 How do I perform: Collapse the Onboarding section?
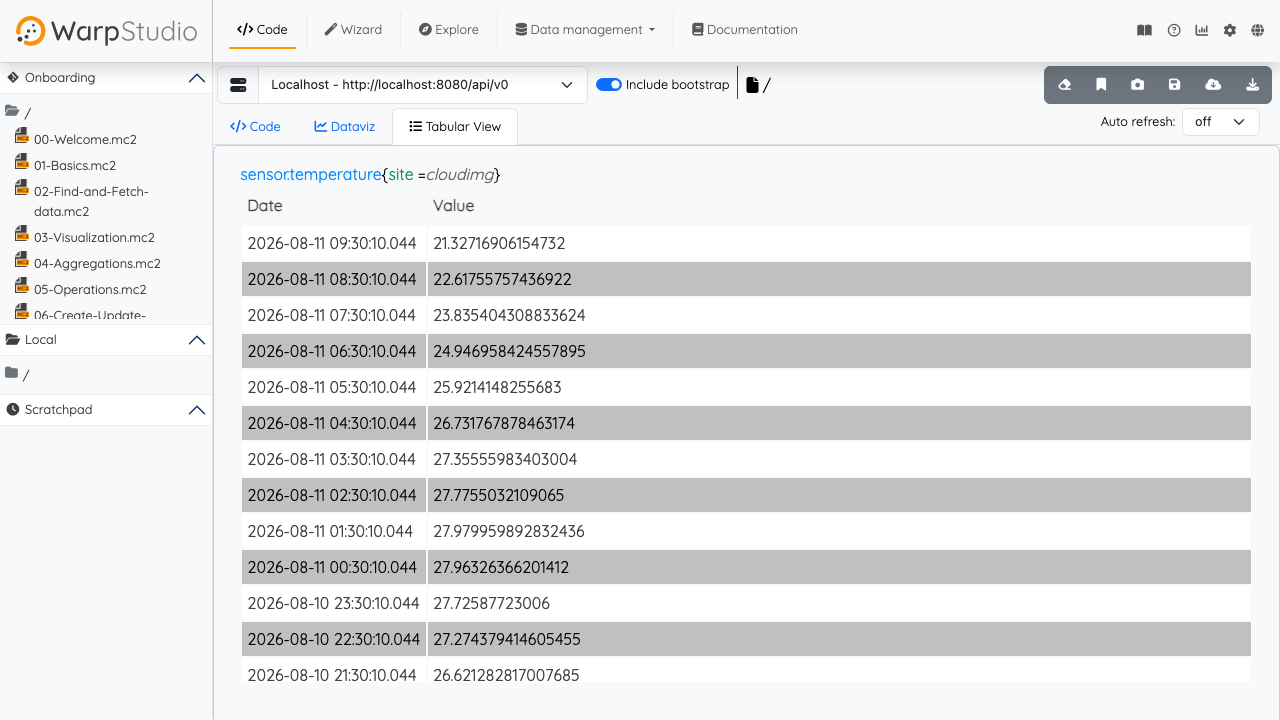(197, 78)
